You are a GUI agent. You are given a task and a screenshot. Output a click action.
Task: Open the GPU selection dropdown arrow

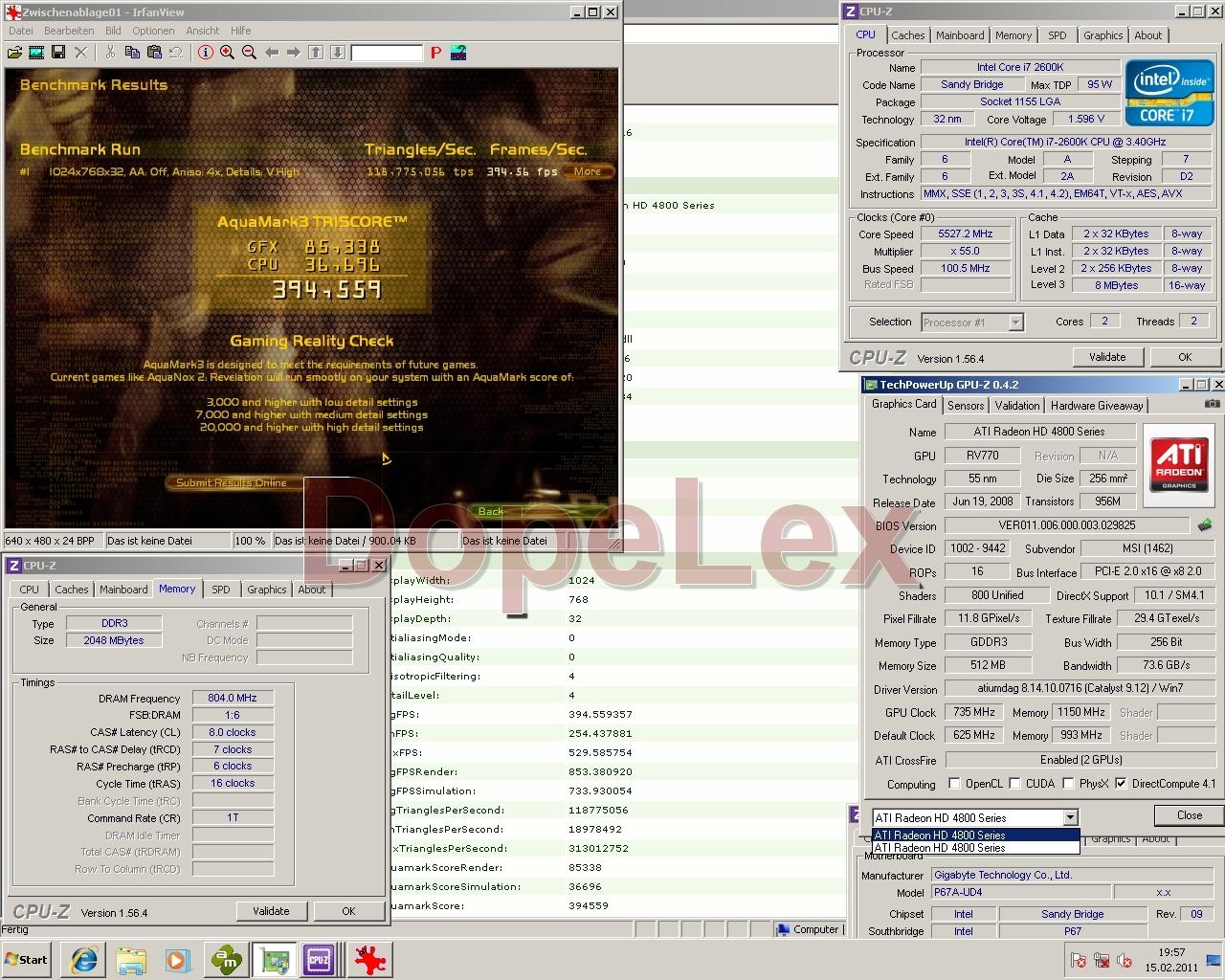(1070, 817)
